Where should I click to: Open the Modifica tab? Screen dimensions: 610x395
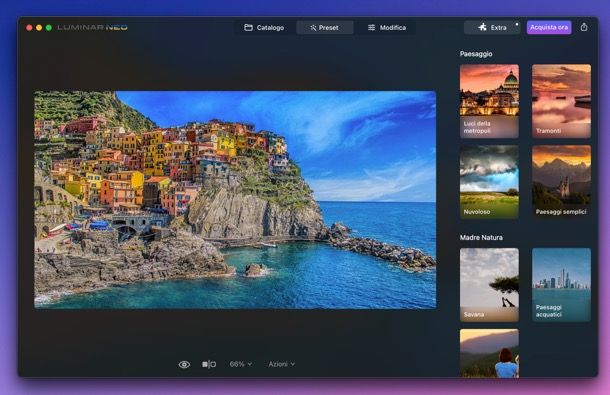(x=387, y=28)
